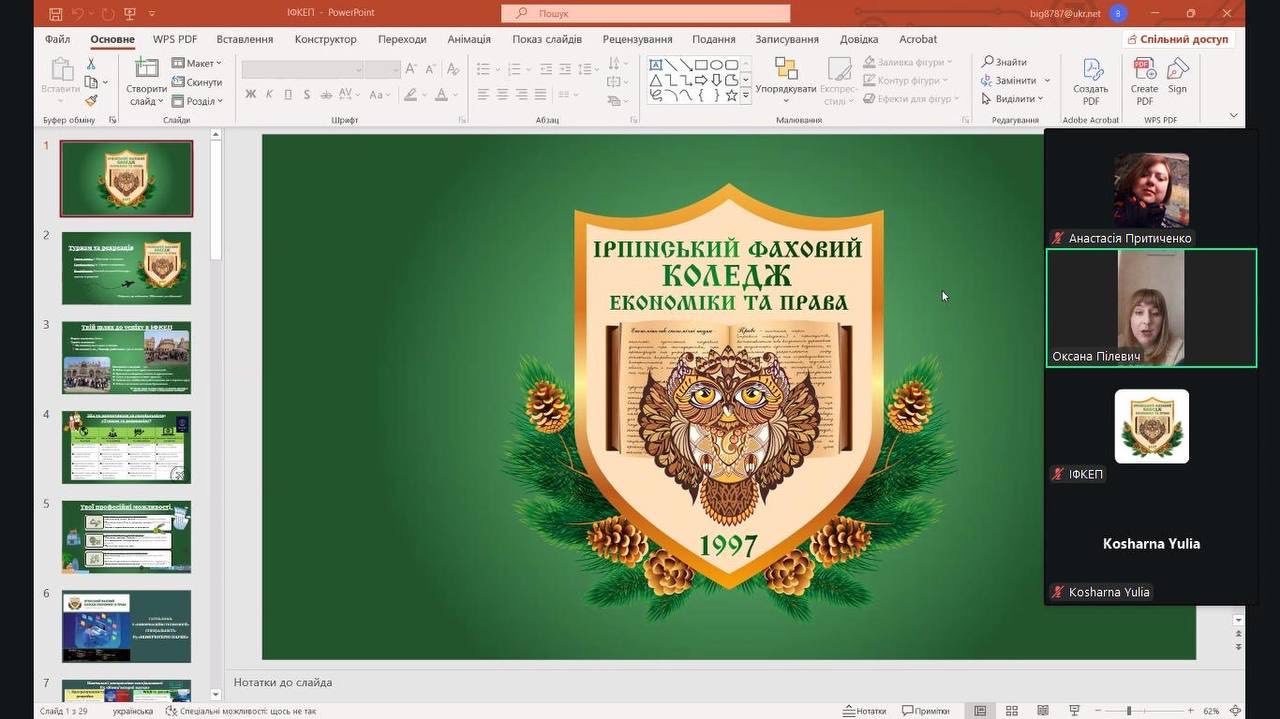Toggle underline П formatting
This screenshot has width=1280, height=719.
(288, 95)
